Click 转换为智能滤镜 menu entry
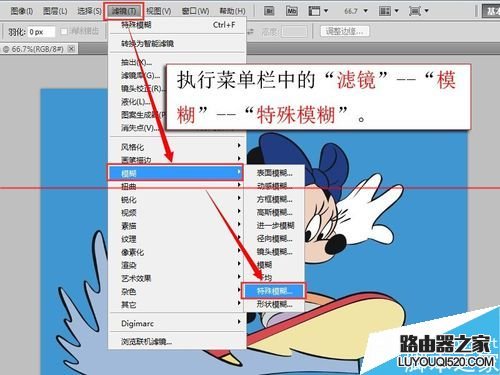Screen dimensions: 500x375 (x=178, y=43)
